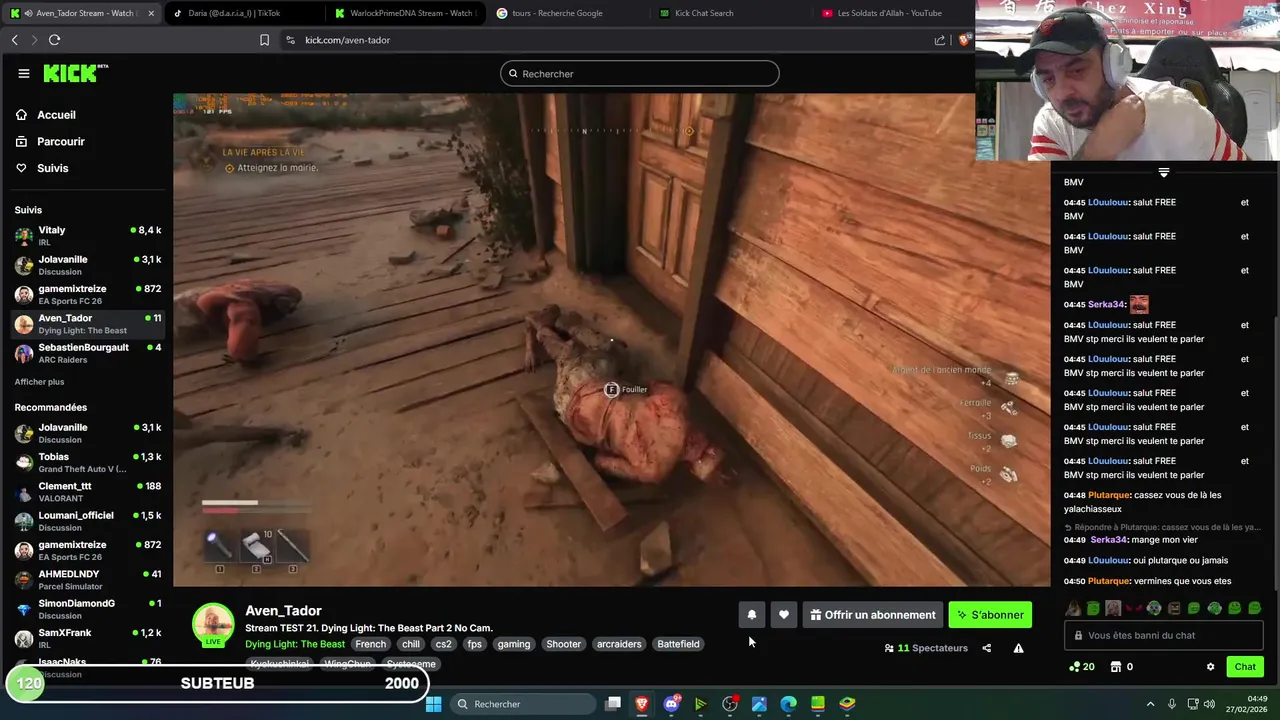Switch to the Daria TikTok tab
Screen dimensions: 1280x720
point(243,13)
